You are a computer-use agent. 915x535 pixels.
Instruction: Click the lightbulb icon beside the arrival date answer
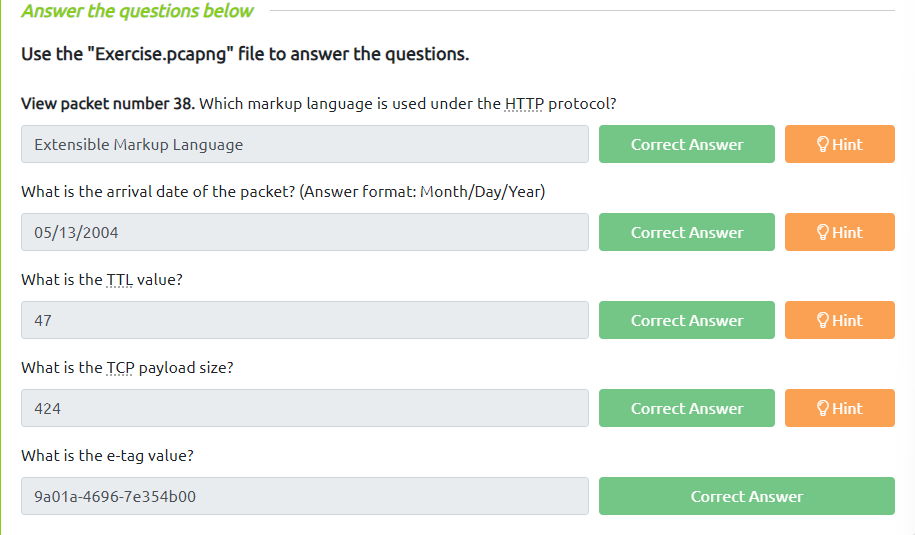pyautogui.click(x=823, y=232)
